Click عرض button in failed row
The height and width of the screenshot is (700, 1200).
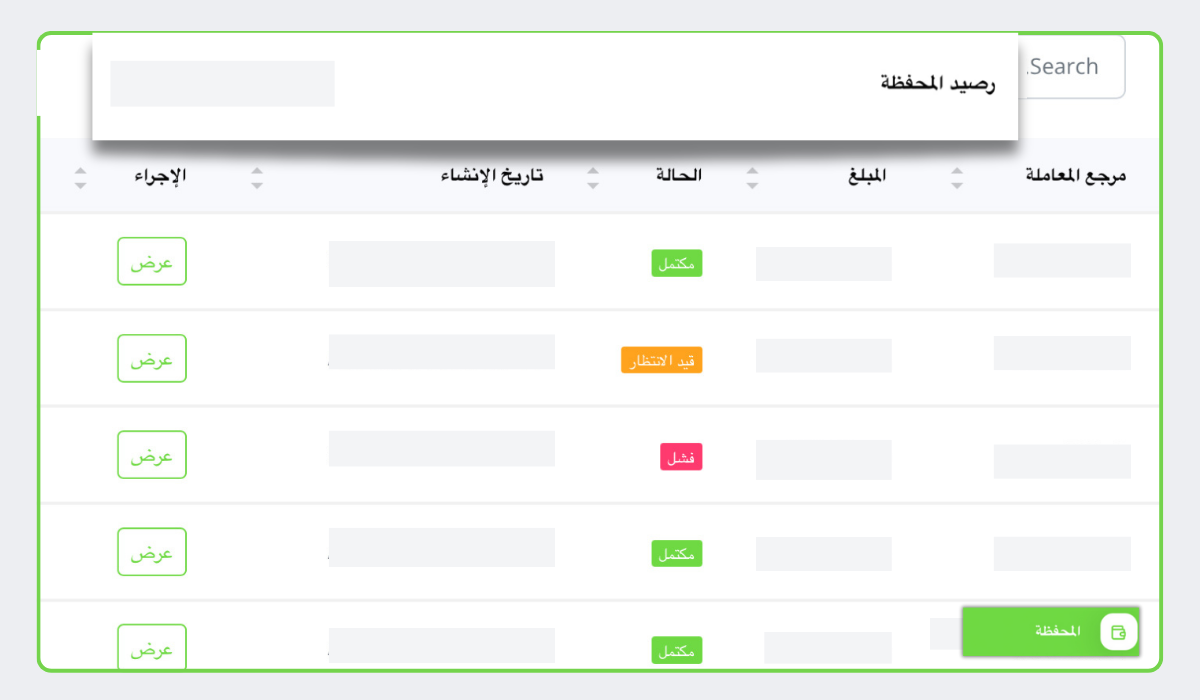152,455
